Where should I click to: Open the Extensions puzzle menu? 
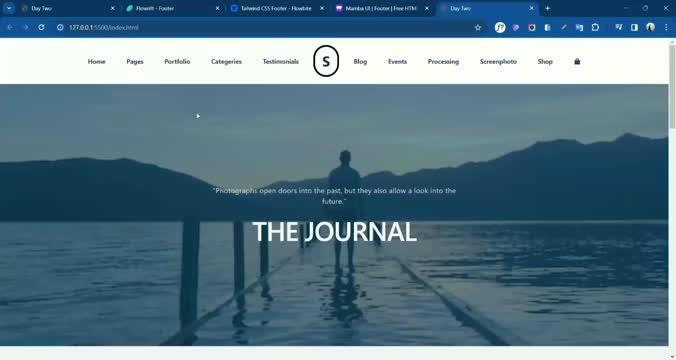click(595, 28)
